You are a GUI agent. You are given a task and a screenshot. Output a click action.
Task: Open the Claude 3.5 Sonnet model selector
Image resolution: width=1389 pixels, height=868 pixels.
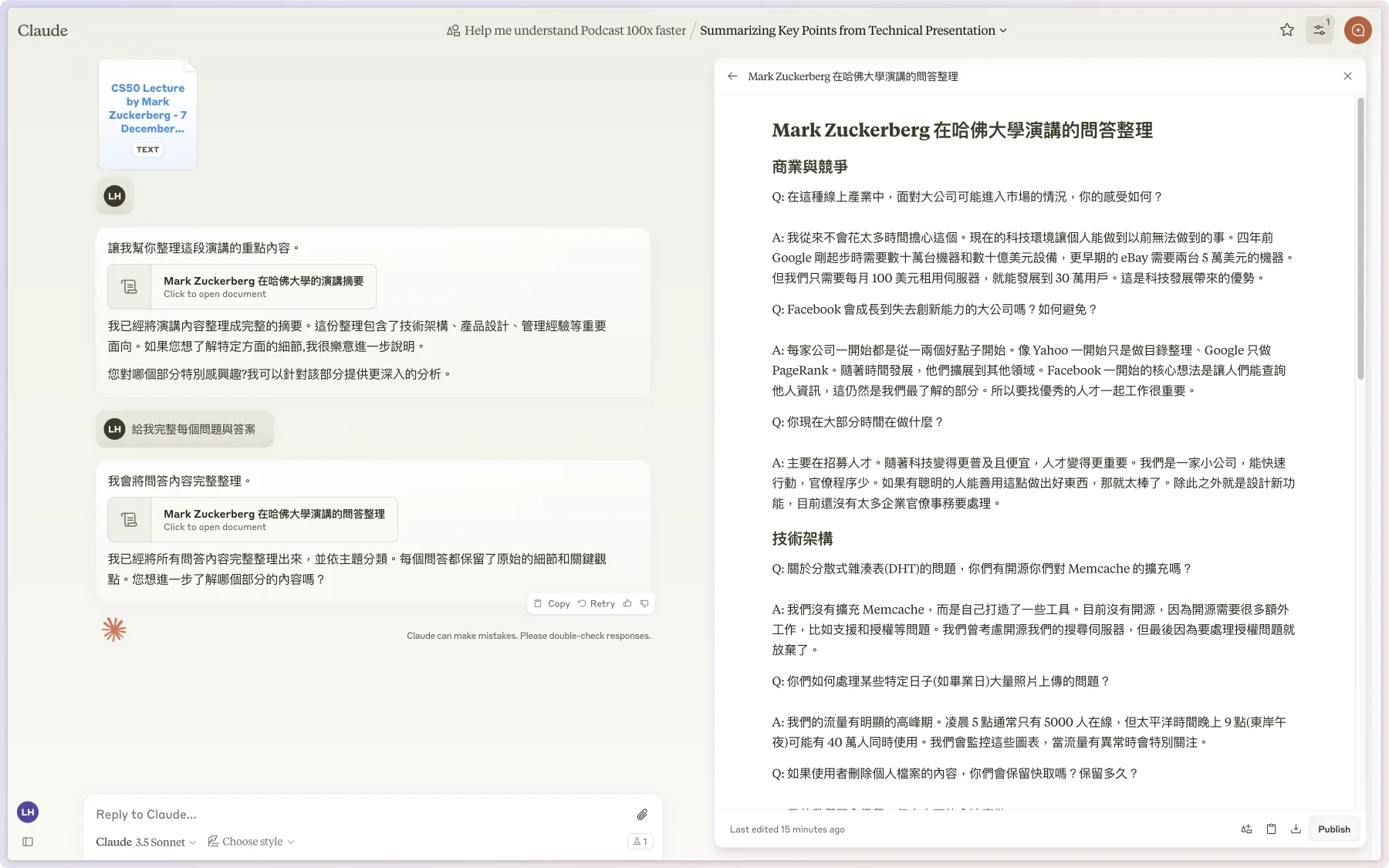tap(146, 842)
